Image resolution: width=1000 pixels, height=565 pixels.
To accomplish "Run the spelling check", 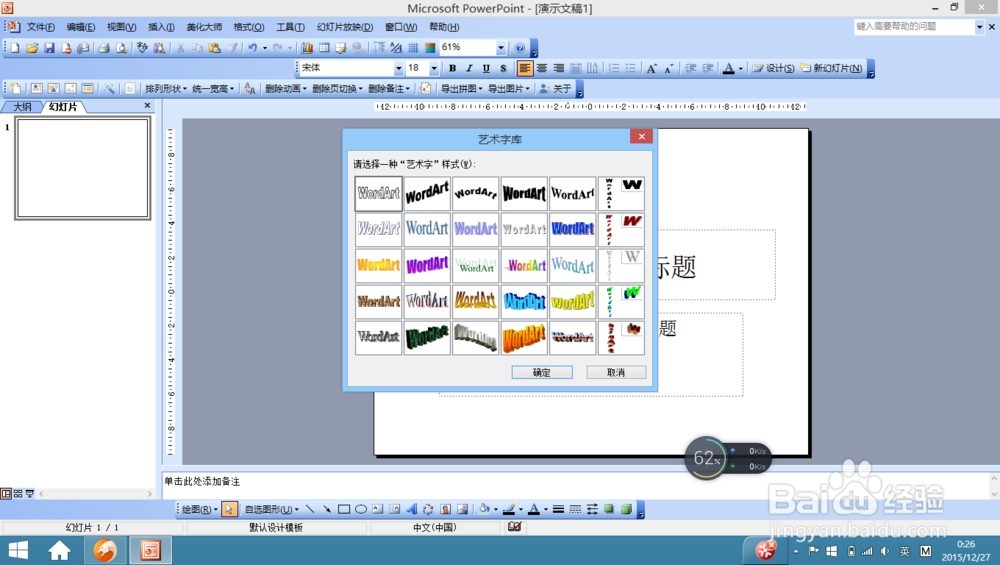I will (142, 48).
